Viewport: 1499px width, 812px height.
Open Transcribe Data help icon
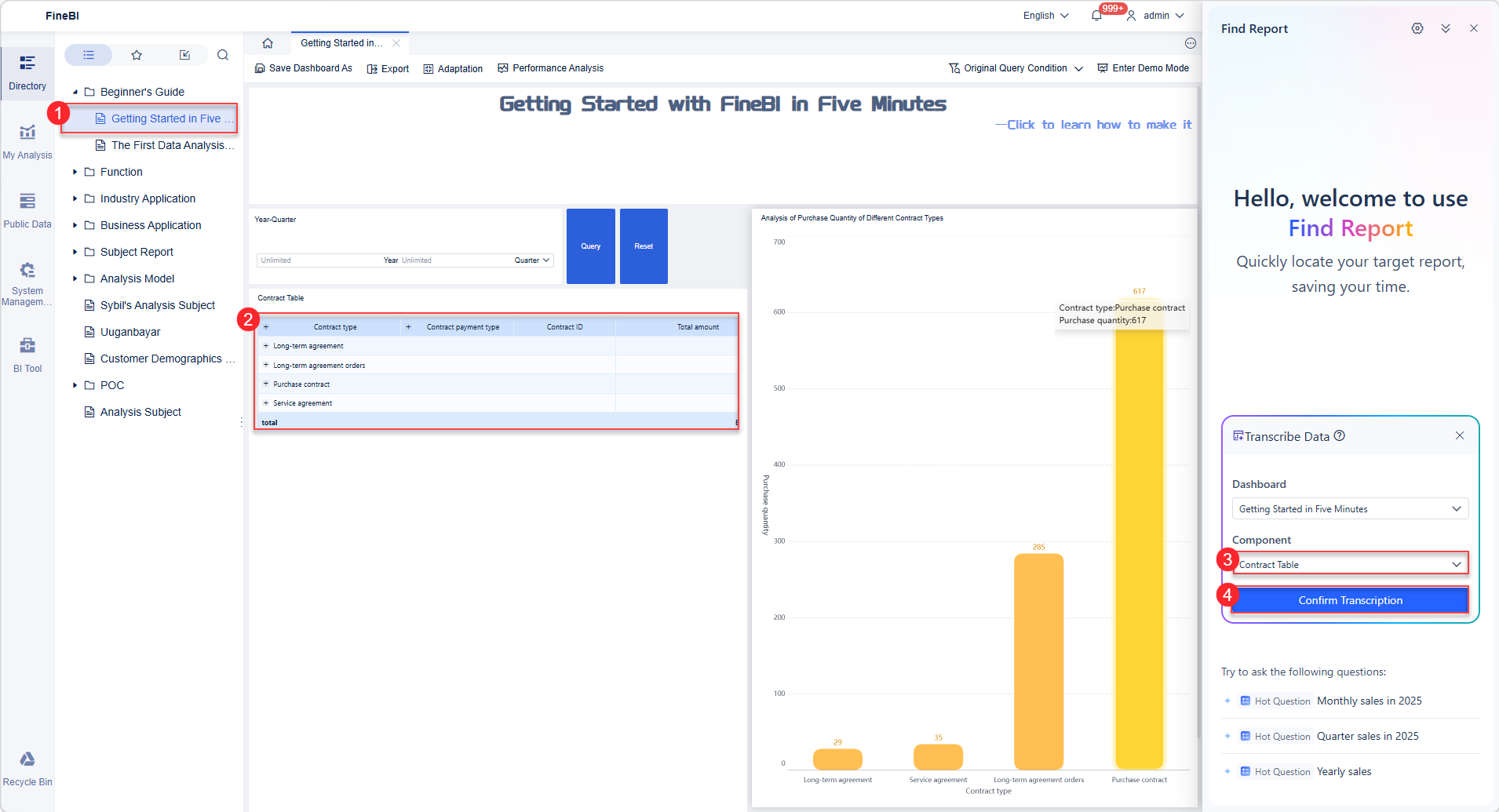coord(1340,435)
